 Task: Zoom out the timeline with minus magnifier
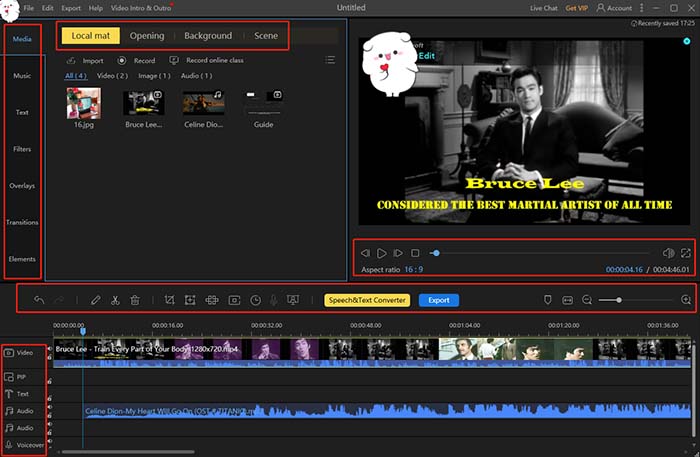tap(587, 300)
